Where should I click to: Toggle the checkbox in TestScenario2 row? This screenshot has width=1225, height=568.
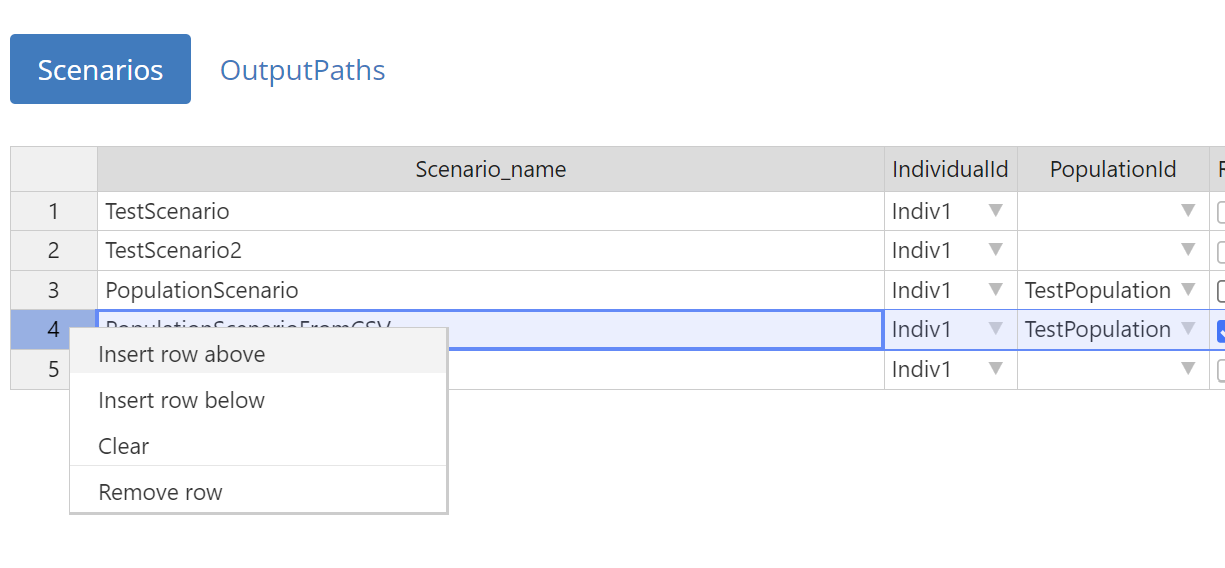1220,251
